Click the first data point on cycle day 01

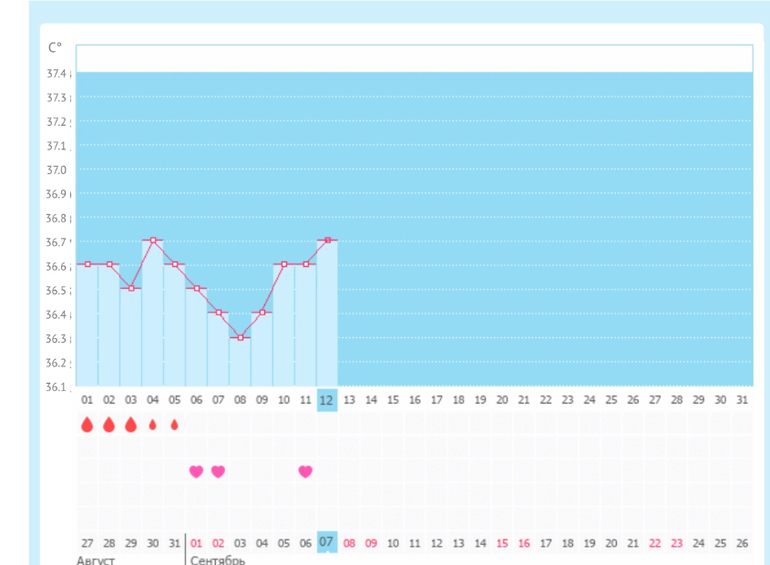(87, 264)
